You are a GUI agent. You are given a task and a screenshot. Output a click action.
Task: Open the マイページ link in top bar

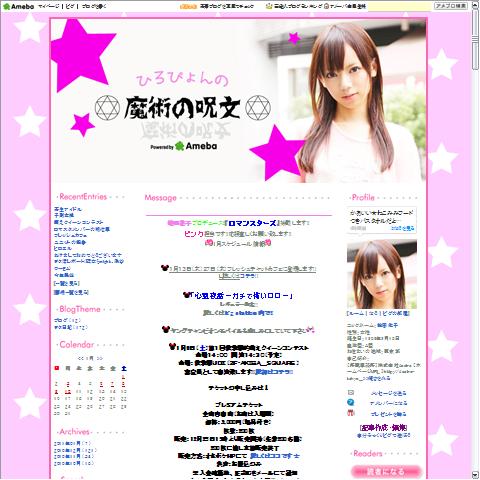pos(49,6)
